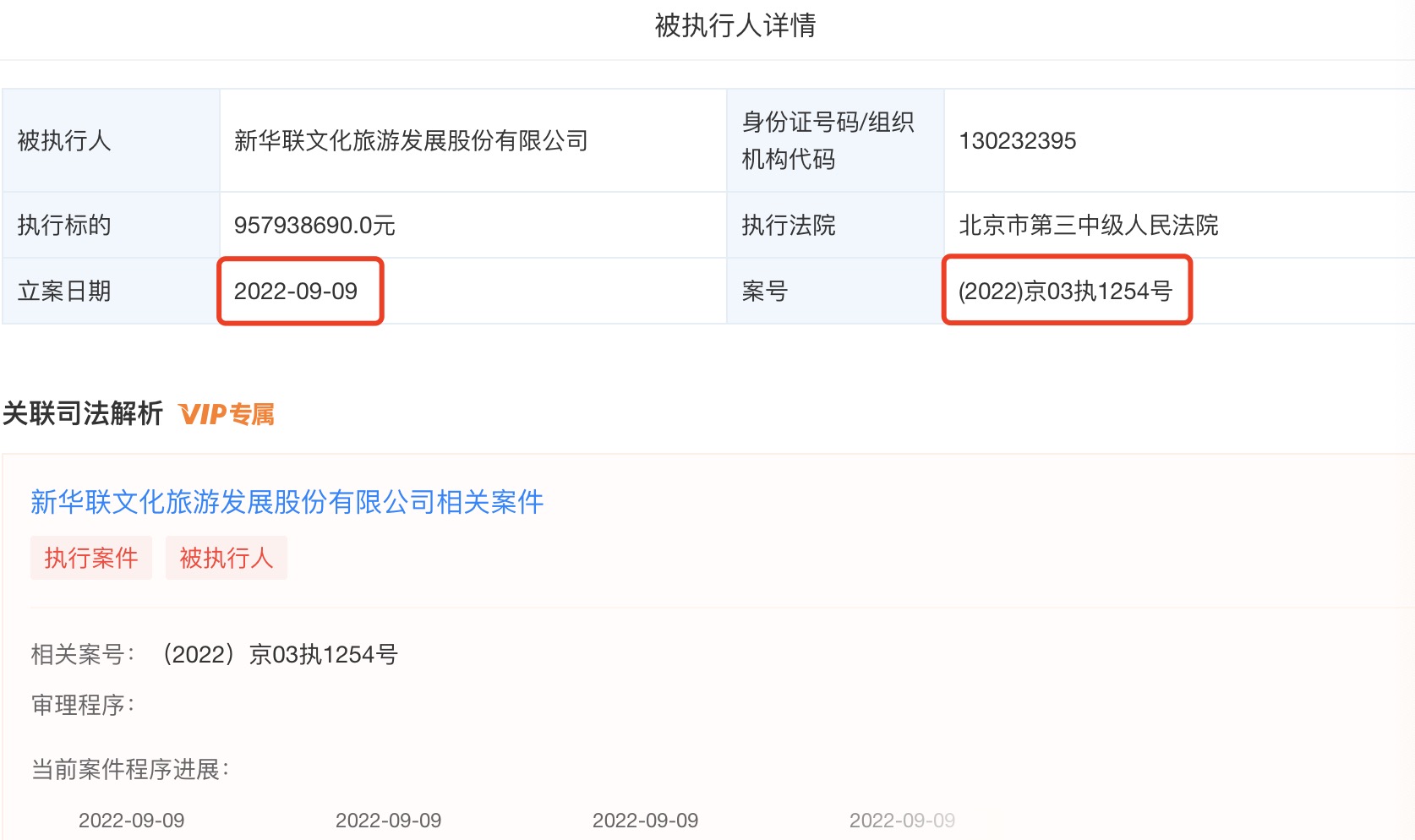
Task: Click the 执行案件 tag
Action: 90,558
